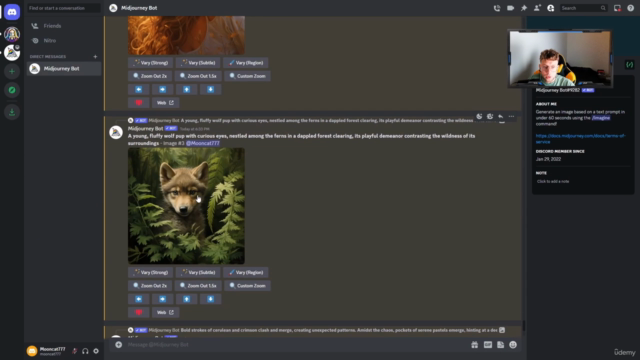Click Zoom Out 1.5x in top message
The width and height of the screenshot is (640, 360).
point(198,76)
